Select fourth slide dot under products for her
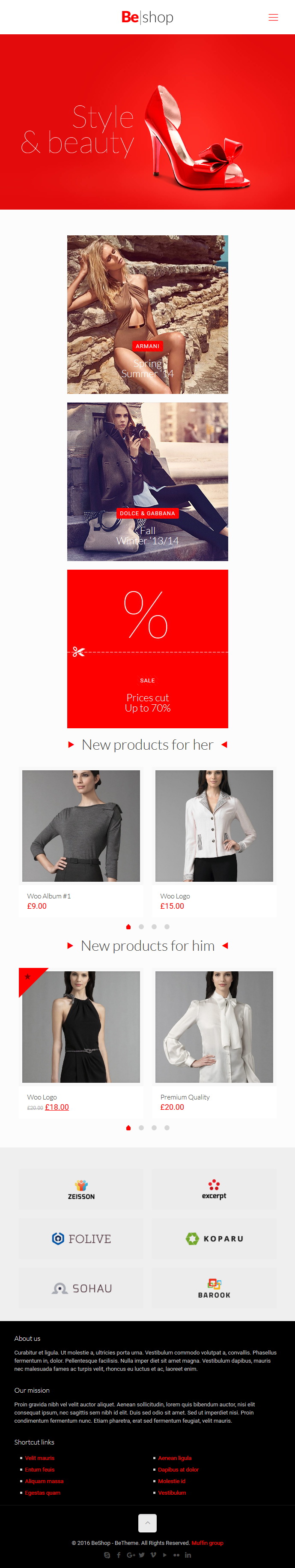 167,926
